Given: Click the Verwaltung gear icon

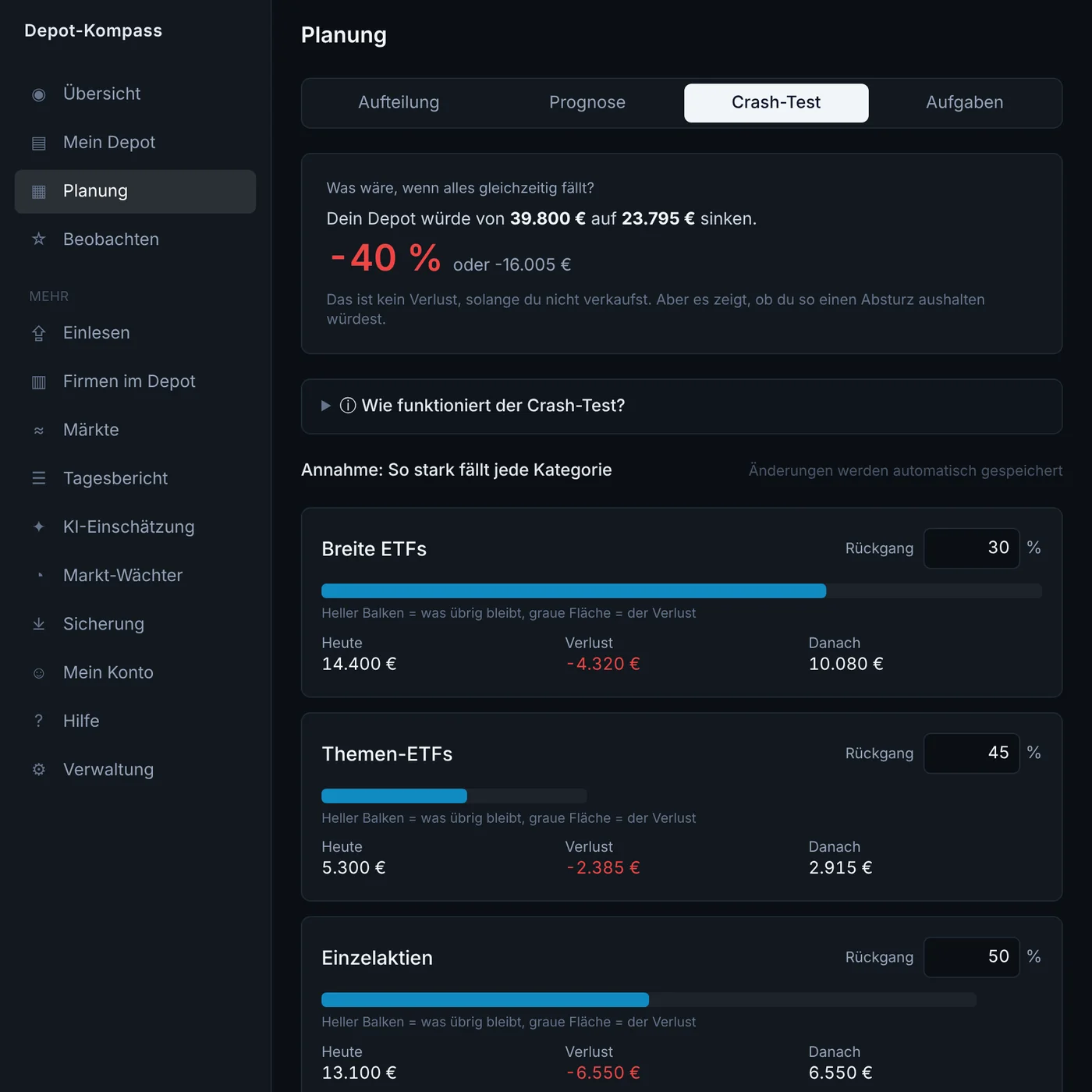Looking at the screenshot, I should click(x=38, y=769).
